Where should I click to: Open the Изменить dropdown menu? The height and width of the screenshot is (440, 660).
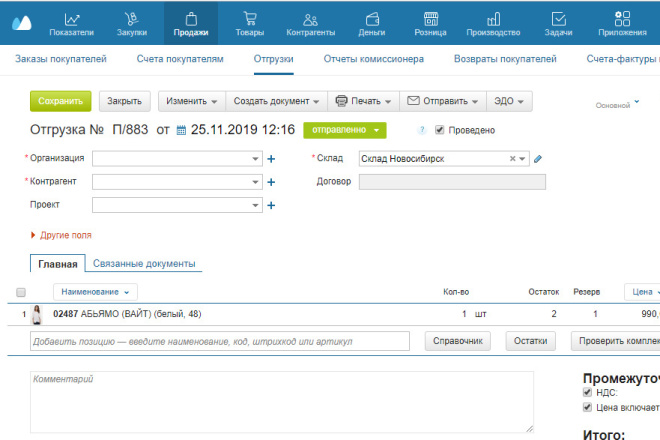[192, 101]
